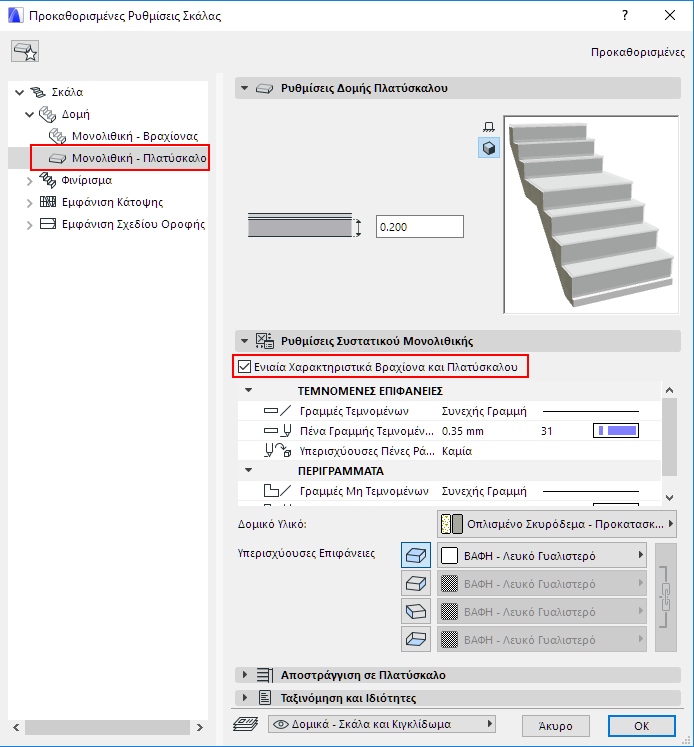The width and height of the screenshot is (694, 747).
Task: Expand Ταξινόμηση και Ιδιότητες panel
Action: point(244,698)
